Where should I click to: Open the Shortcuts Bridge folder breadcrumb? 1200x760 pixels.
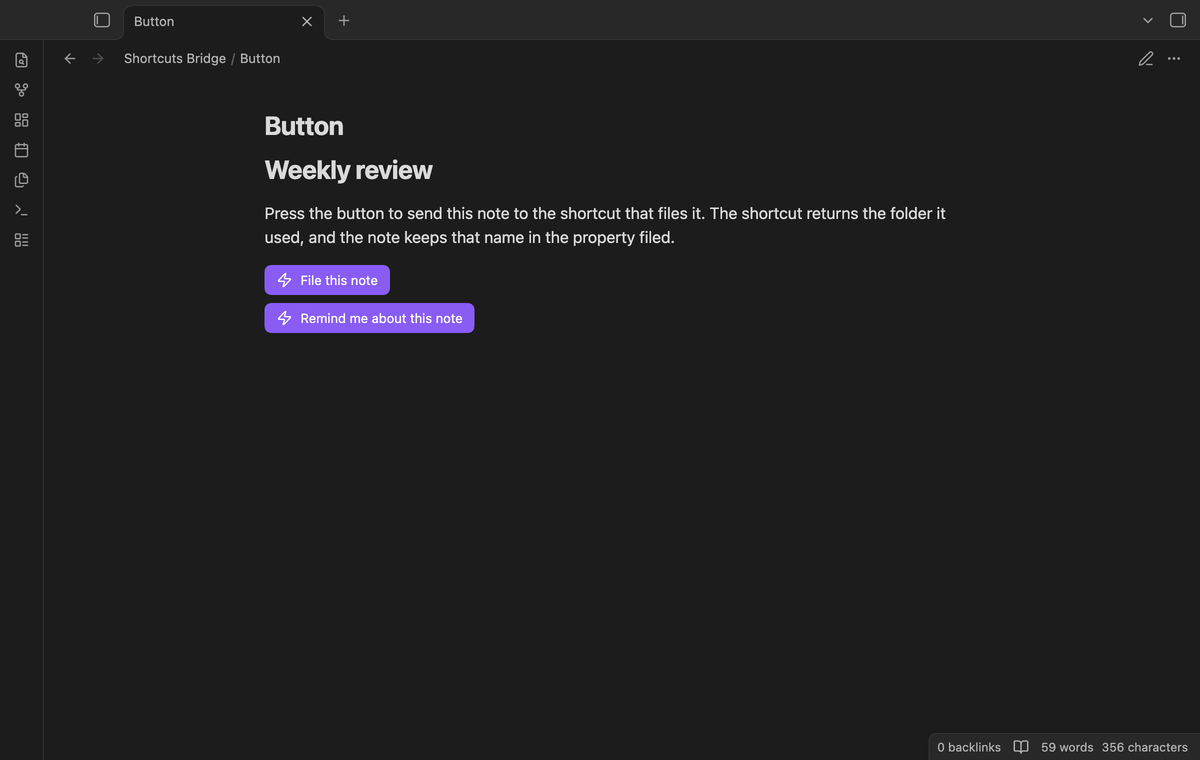[175, 59]
